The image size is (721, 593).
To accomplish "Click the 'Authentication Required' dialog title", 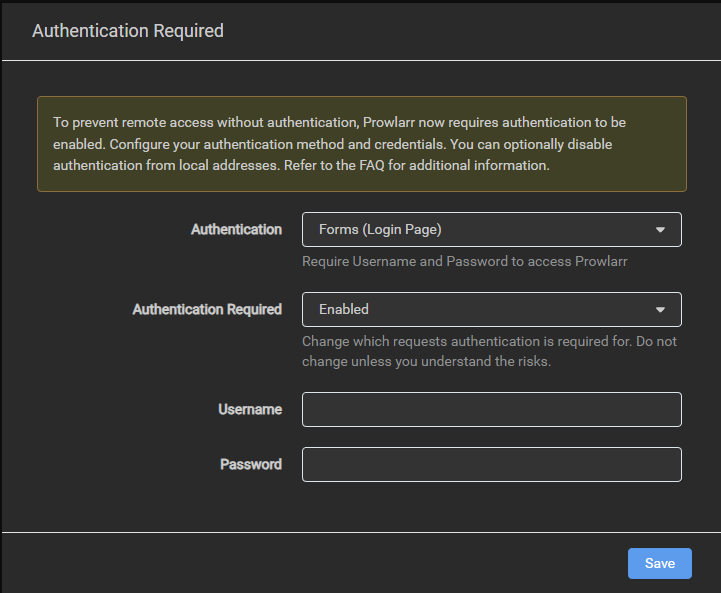I will (128, 31).
